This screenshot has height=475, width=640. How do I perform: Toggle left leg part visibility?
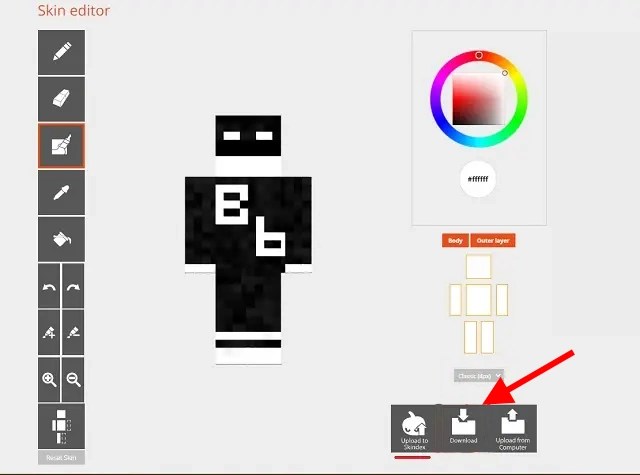point(470,337)
